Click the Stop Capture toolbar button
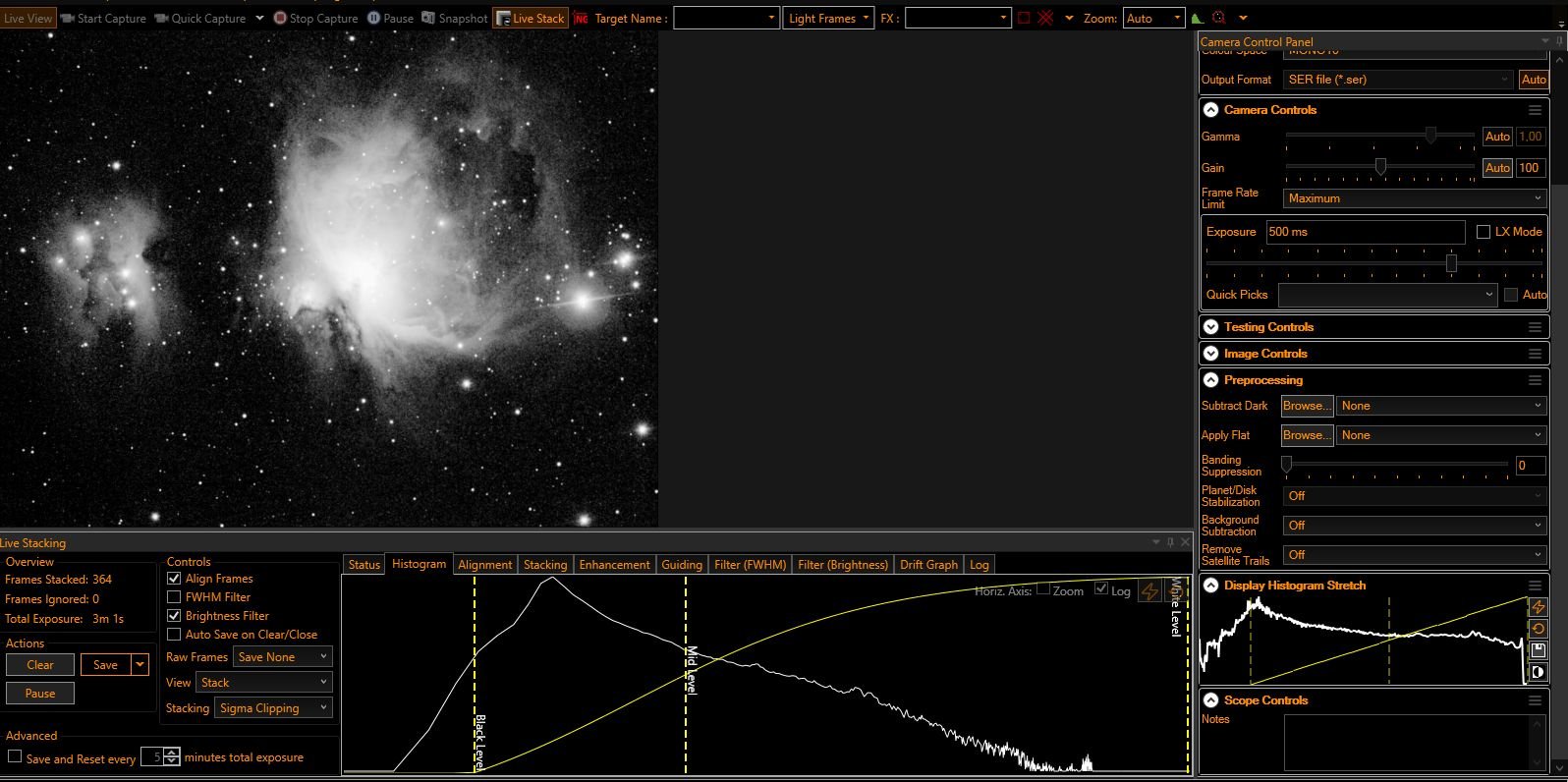 click(315, 18)
